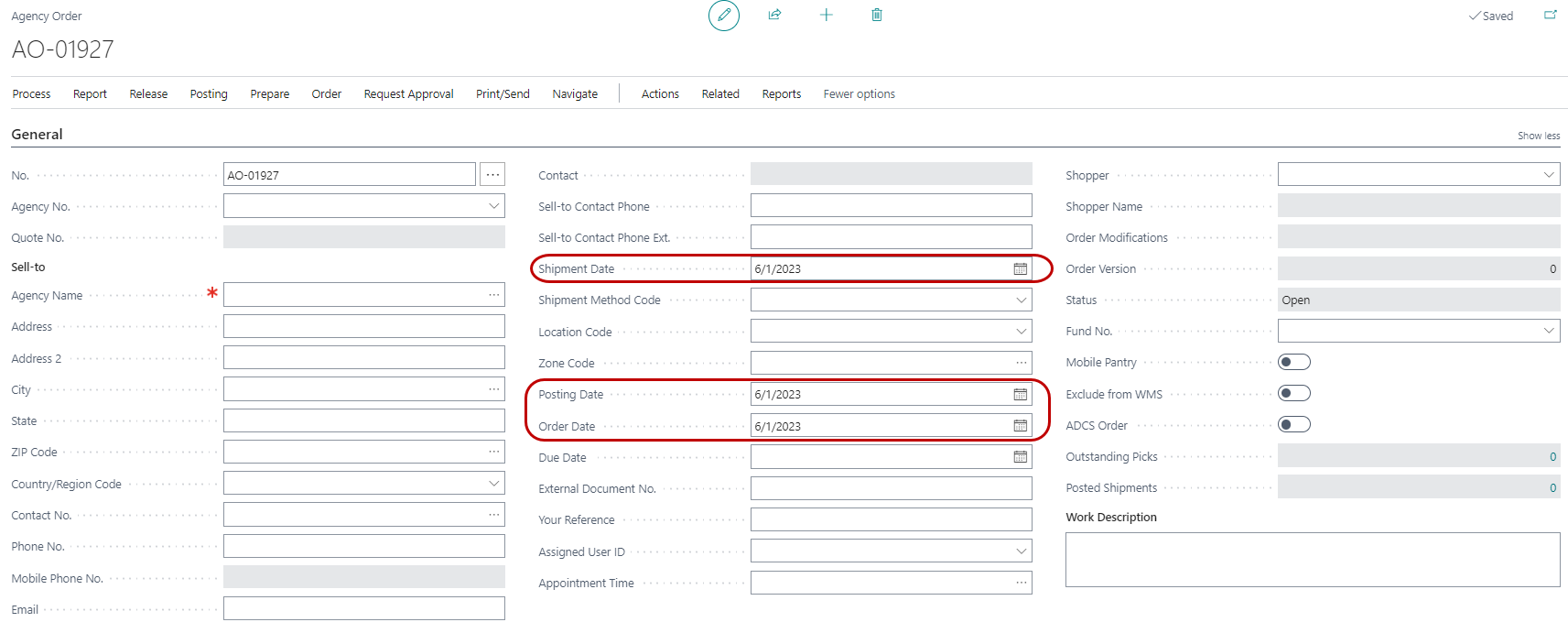This screenshot has height=633, width=1568.
Task: Click Show less in General section
Action: tap(1538, 136)
